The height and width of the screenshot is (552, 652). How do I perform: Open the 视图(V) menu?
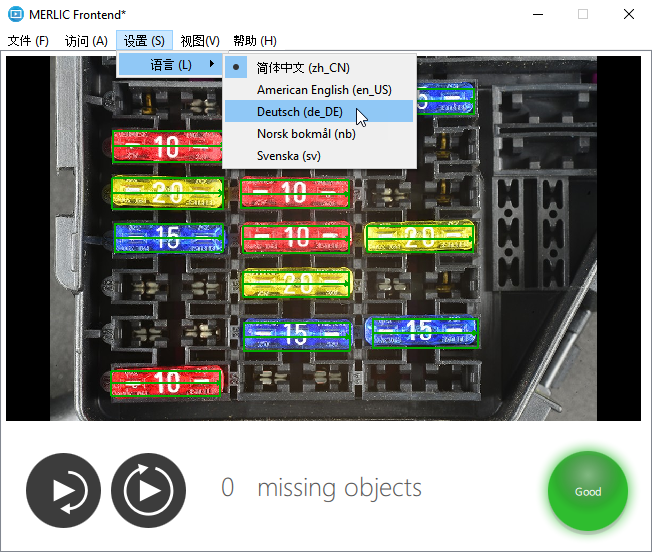[x=200, y=41]
